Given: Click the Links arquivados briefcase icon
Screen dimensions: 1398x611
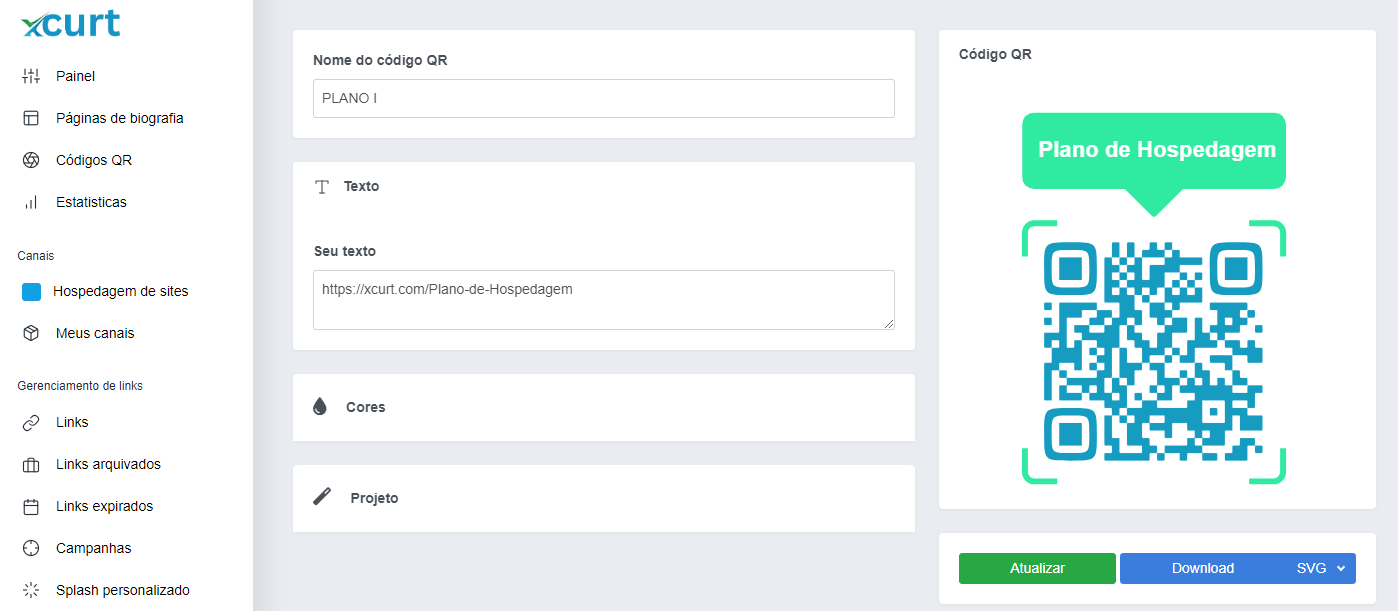Looking at the screenshot, I should click(31, 464).
